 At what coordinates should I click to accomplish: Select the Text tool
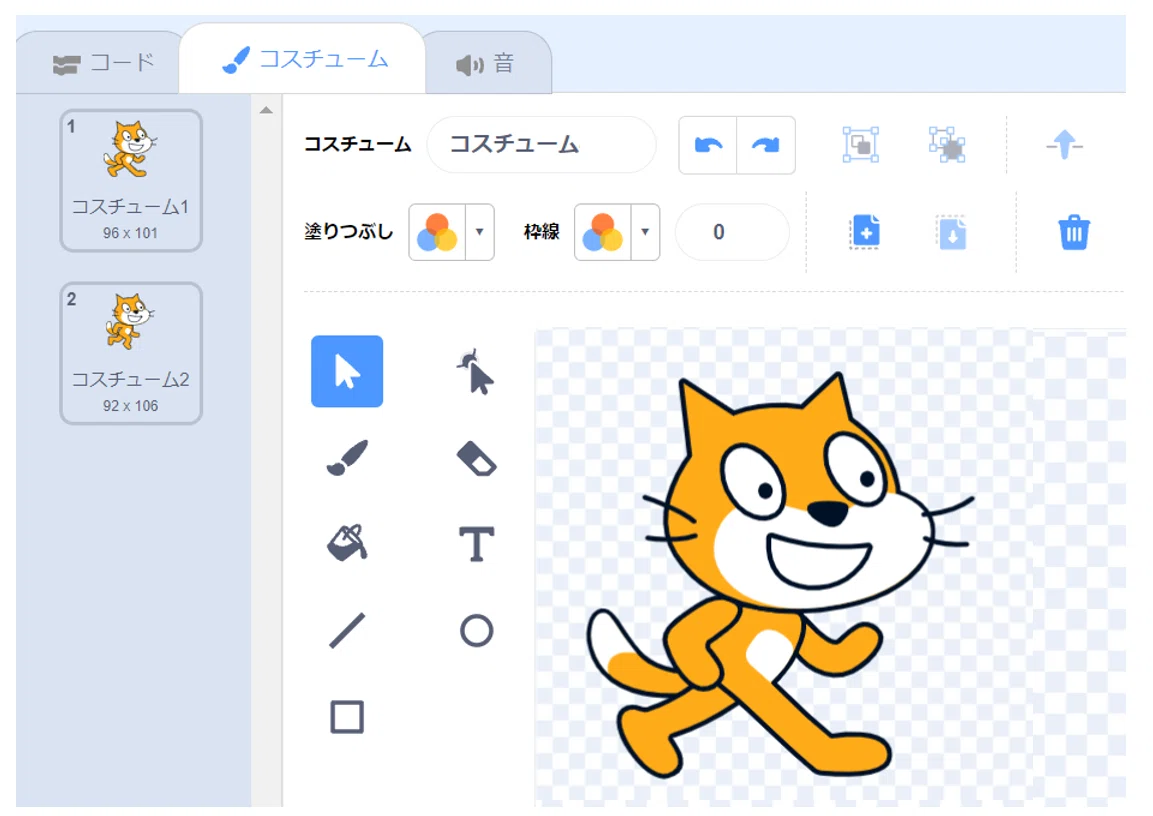point(476,544)
